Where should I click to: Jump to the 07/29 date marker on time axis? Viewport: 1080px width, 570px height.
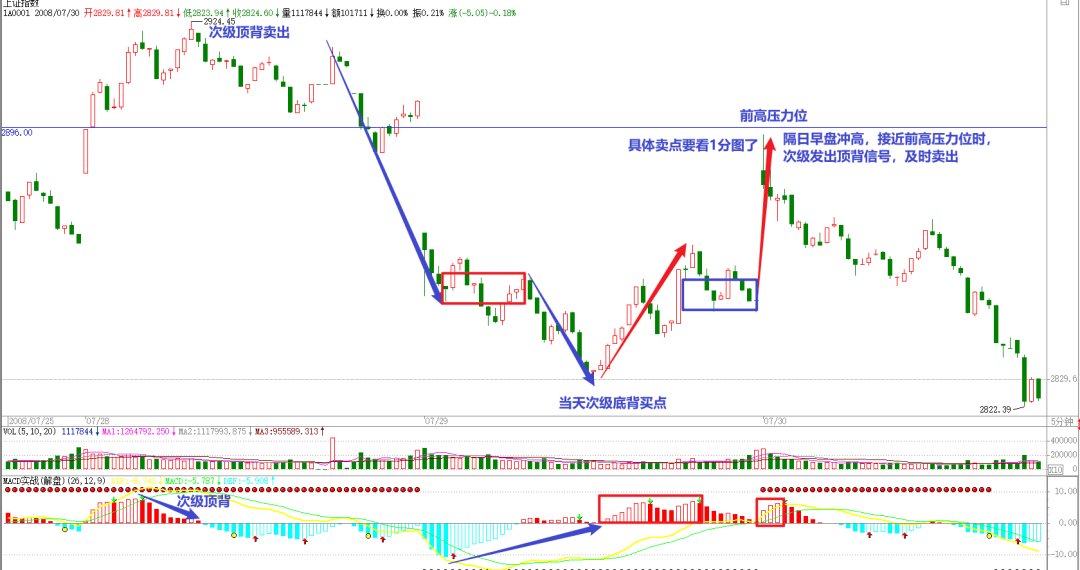coord(435,421)
